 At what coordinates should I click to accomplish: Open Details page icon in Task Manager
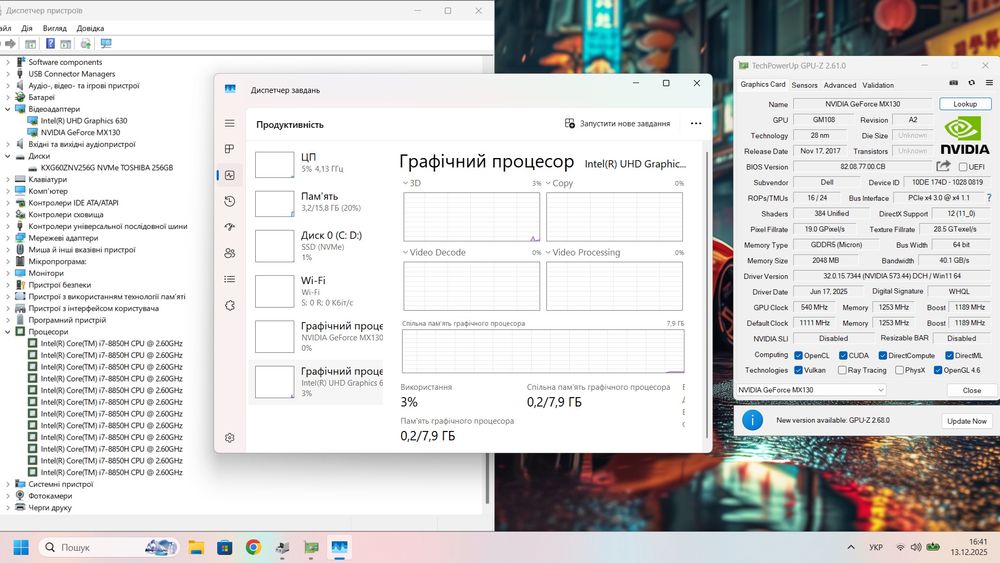point(230,279)
